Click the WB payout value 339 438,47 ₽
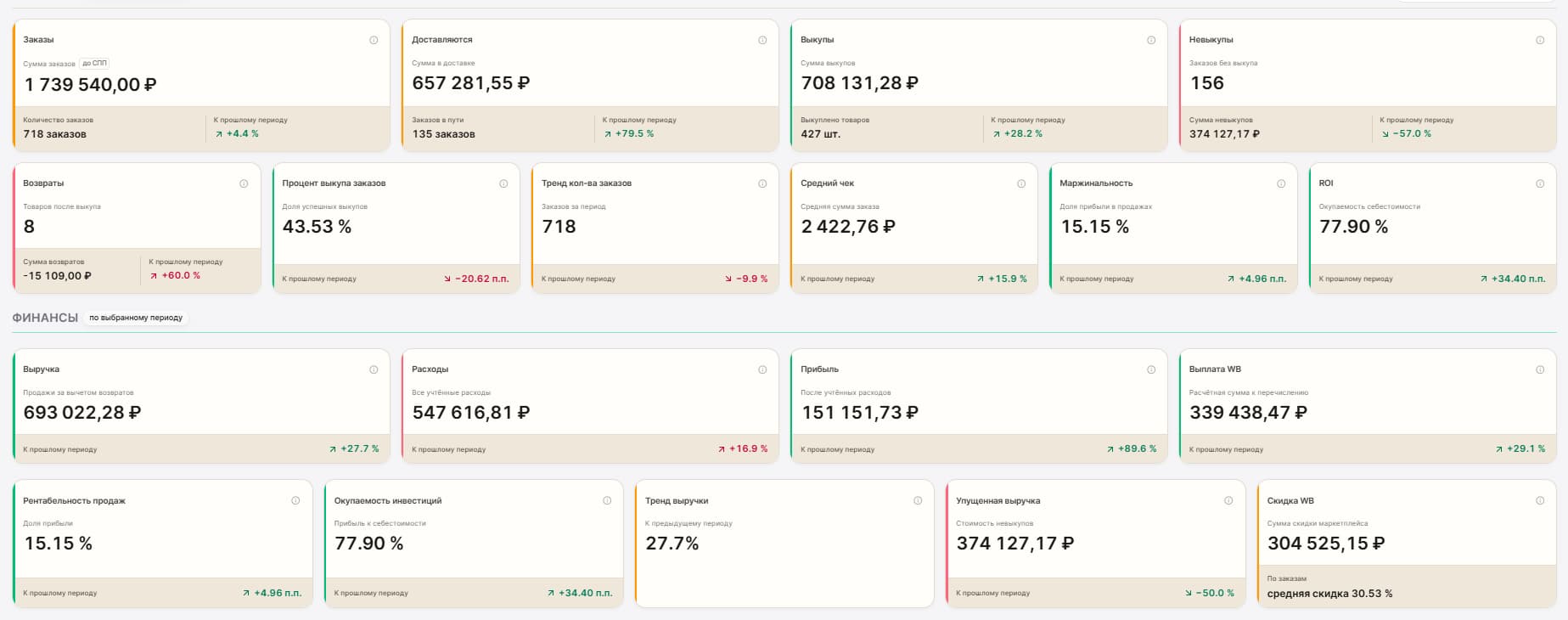This screenshot has height=620, width=1568. [x=1248, y=413]
